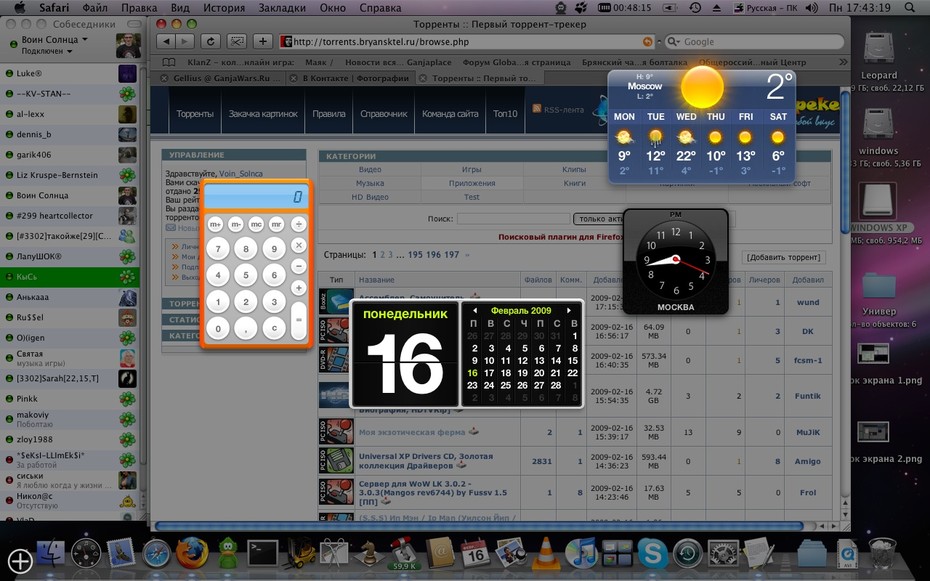930x581 pixels.
Task: Click the Dashboard gauge icon in Dock
Action: [x=86, y=554]
